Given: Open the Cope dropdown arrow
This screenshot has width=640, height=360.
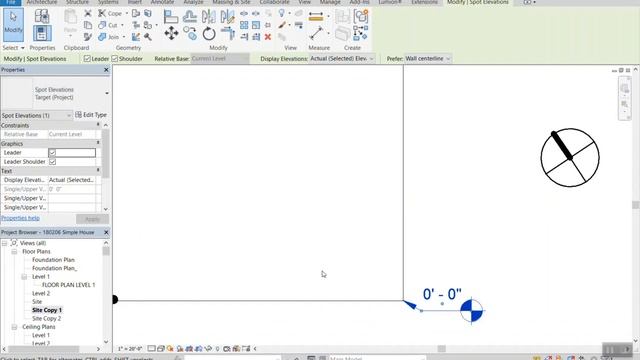Looking at the screenshot, I should [127, 13].
